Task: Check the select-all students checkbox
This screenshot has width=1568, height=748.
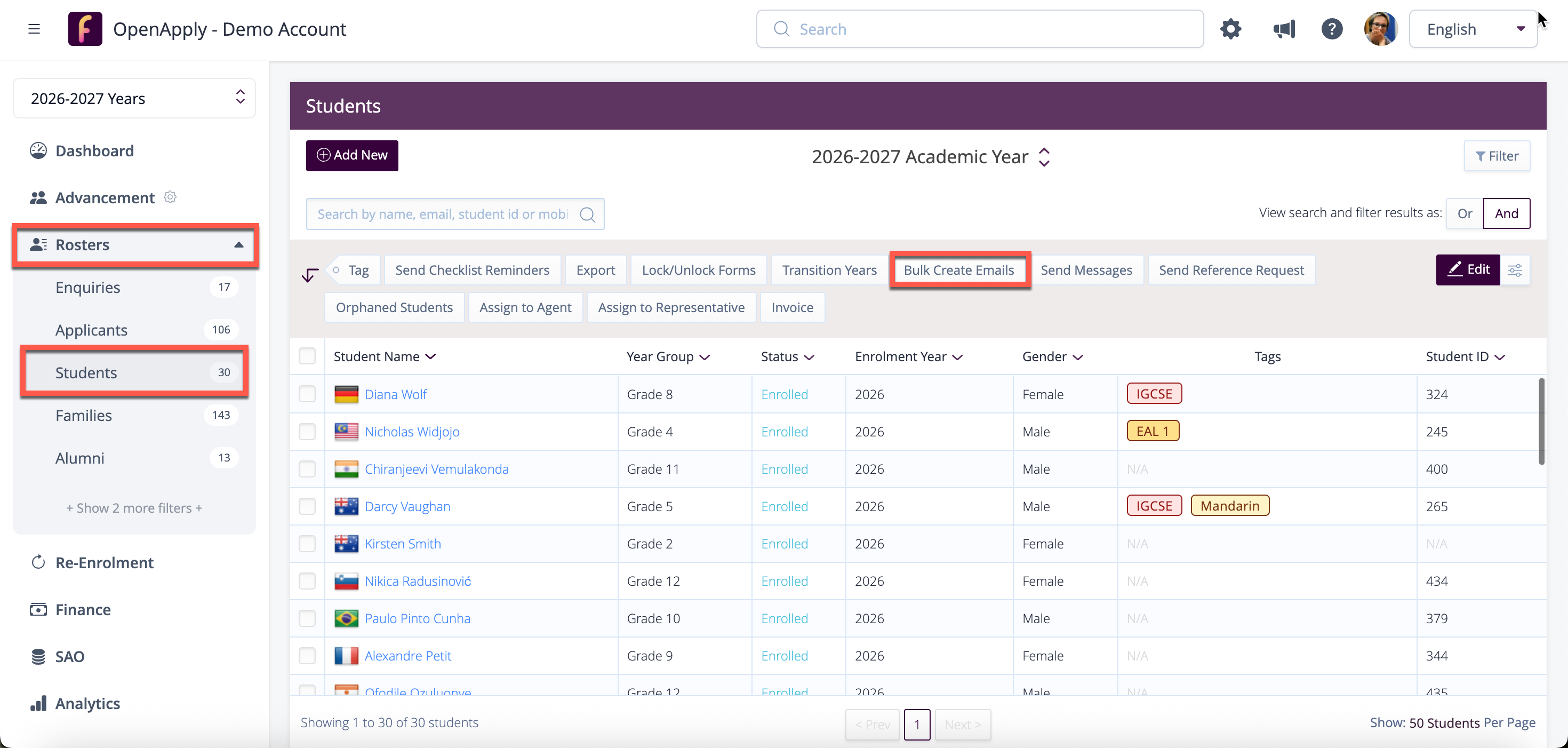Action: (307, 356)
